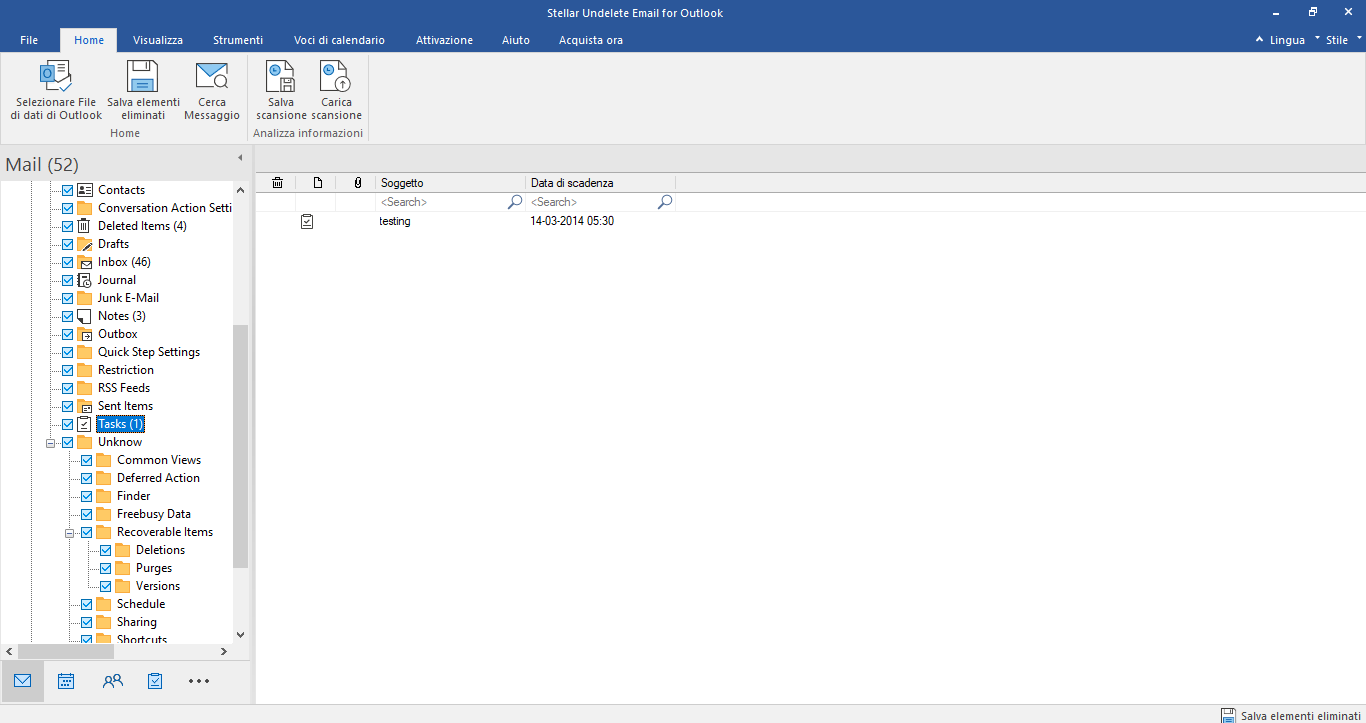Select Quick Step Settings folder

149,352
